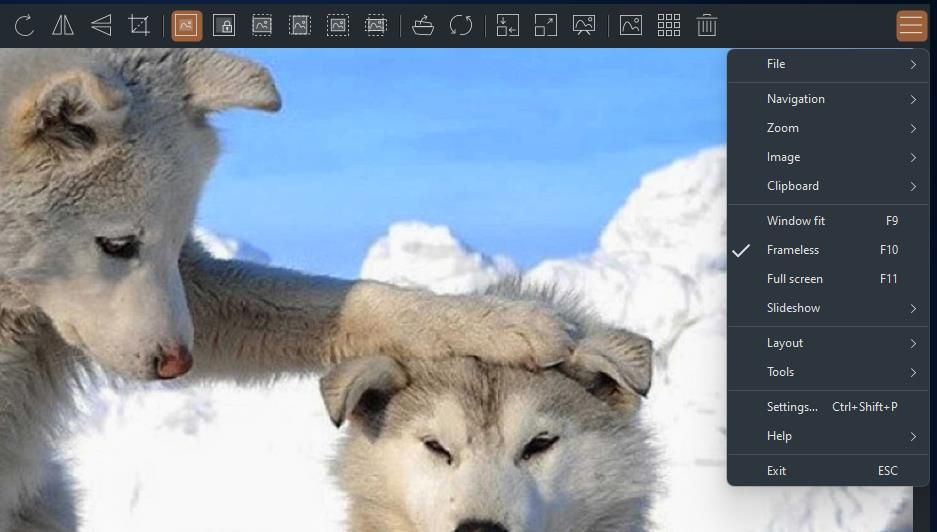Screen dimensions: 937x532
Task: Open the Image submenu
Action: click(x=828, y=157)
